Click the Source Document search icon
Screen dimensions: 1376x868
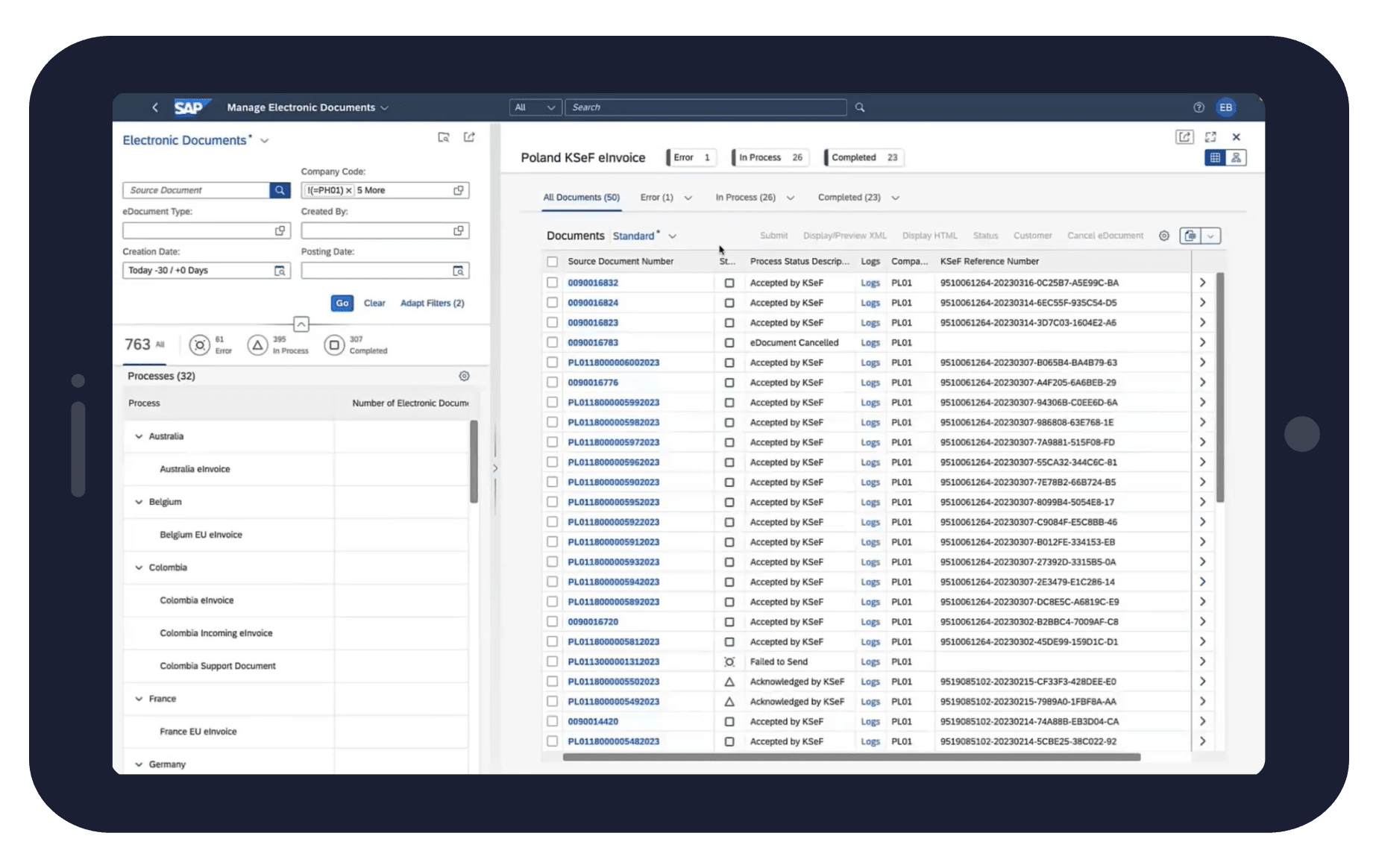point(280,190)
